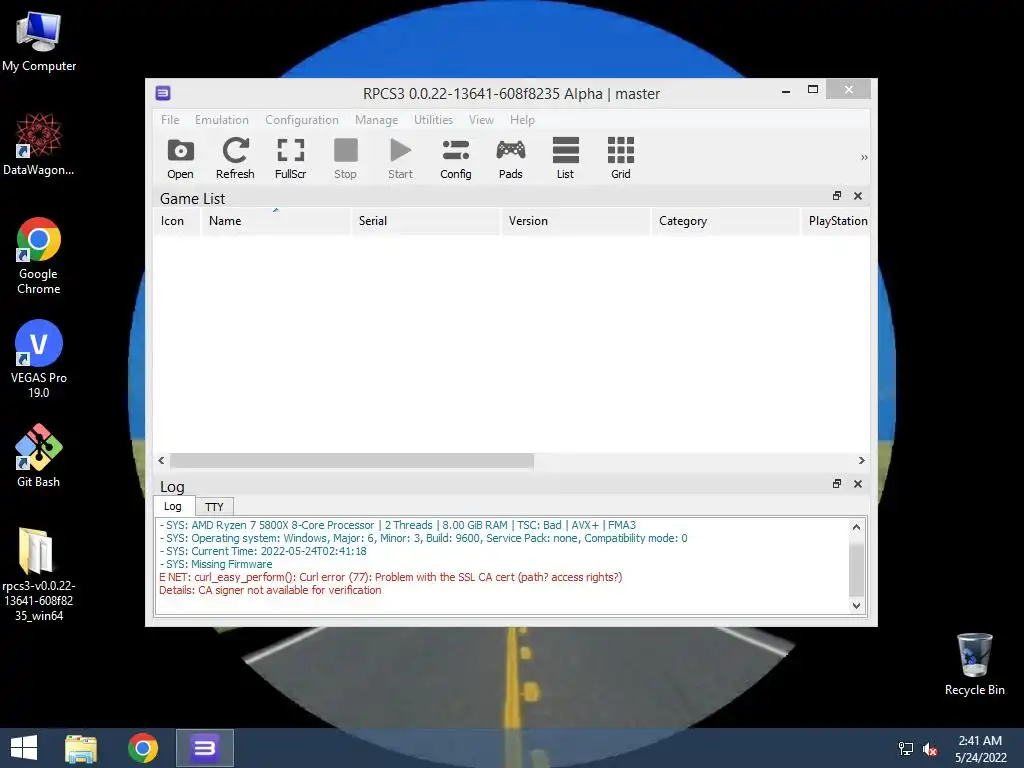This screenshot has height=768, width=1024.
Task: Click the network tray icon
Action: [x=906, y=749]
